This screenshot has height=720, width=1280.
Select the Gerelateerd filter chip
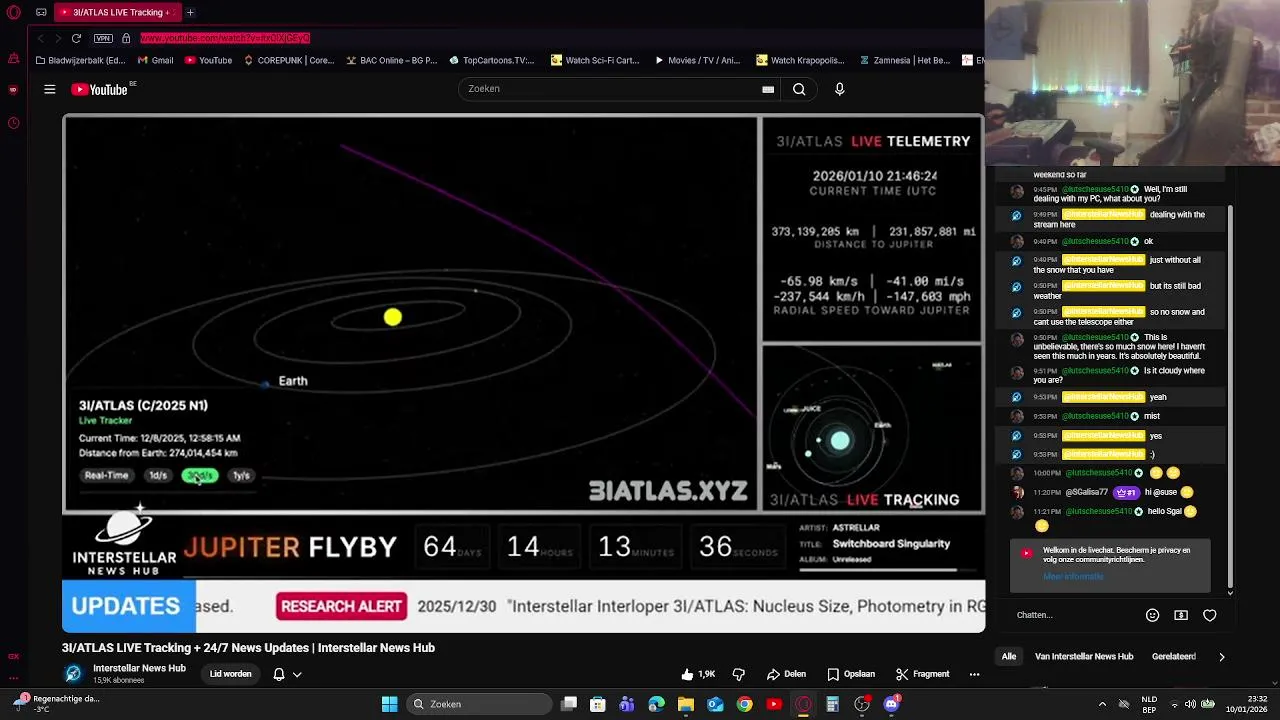(x=1174, y=657)
